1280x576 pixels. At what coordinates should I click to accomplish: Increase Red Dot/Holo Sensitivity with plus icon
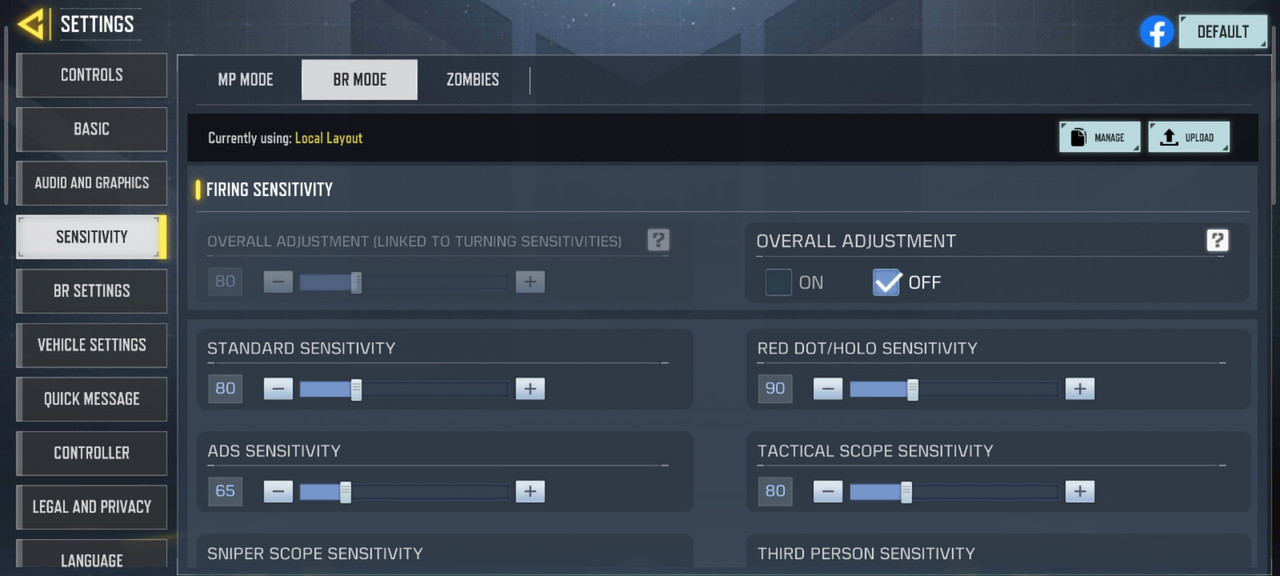click(x=1079, y=388)
